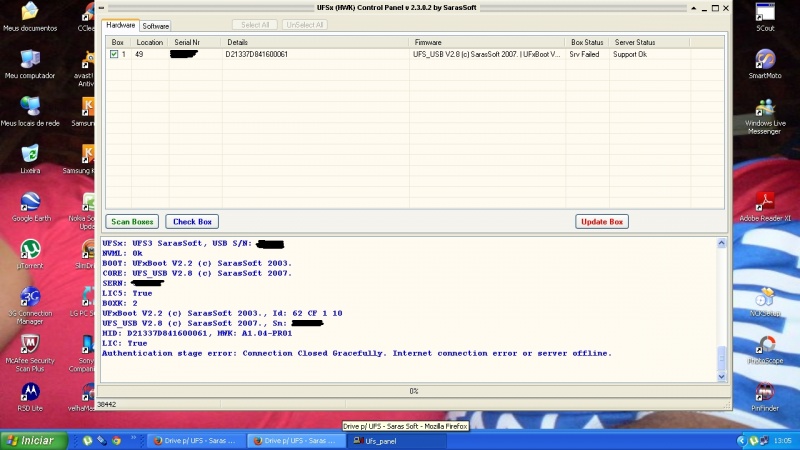Open McAfee Security Scan Plus icon
Image resolution: width=800 pixels, height=450 pixels.
[x=30, y=353]
